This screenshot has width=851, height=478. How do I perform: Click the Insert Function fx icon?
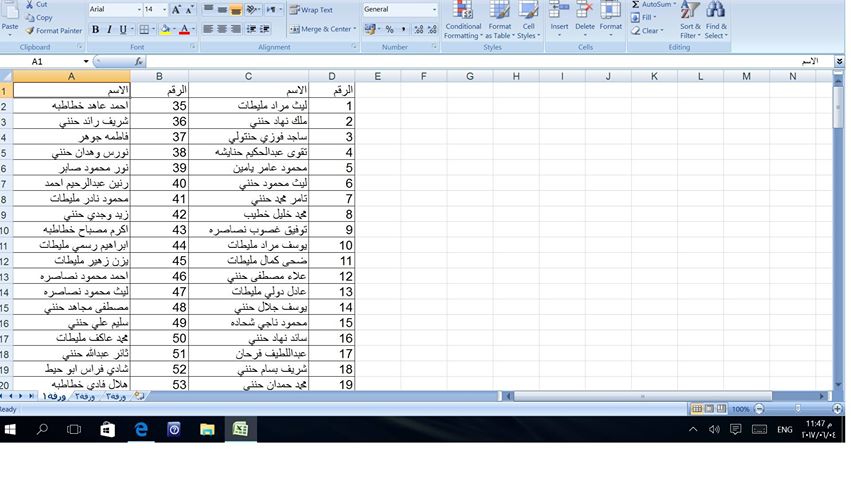tap(139, 62)
